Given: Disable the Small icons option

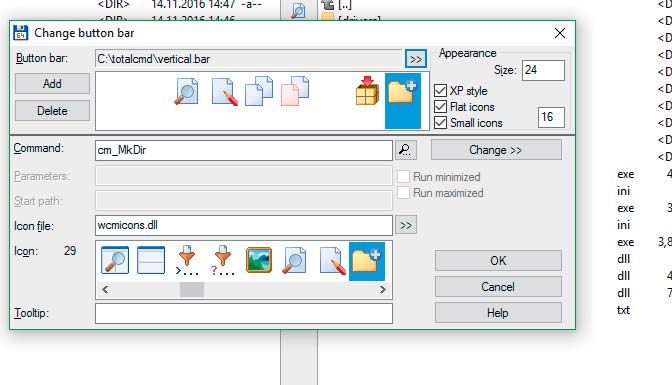Looking at the screenshot, I should click(x=441, y=123).
